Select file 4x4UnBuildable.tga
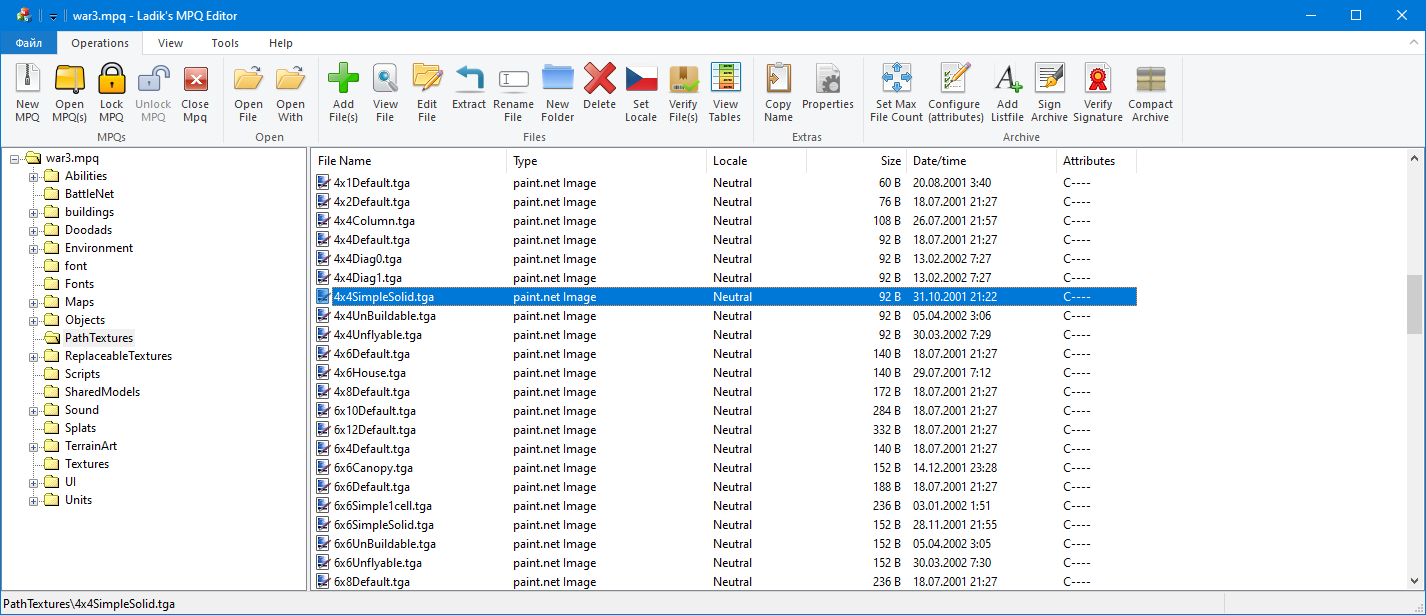 point(384,316)
